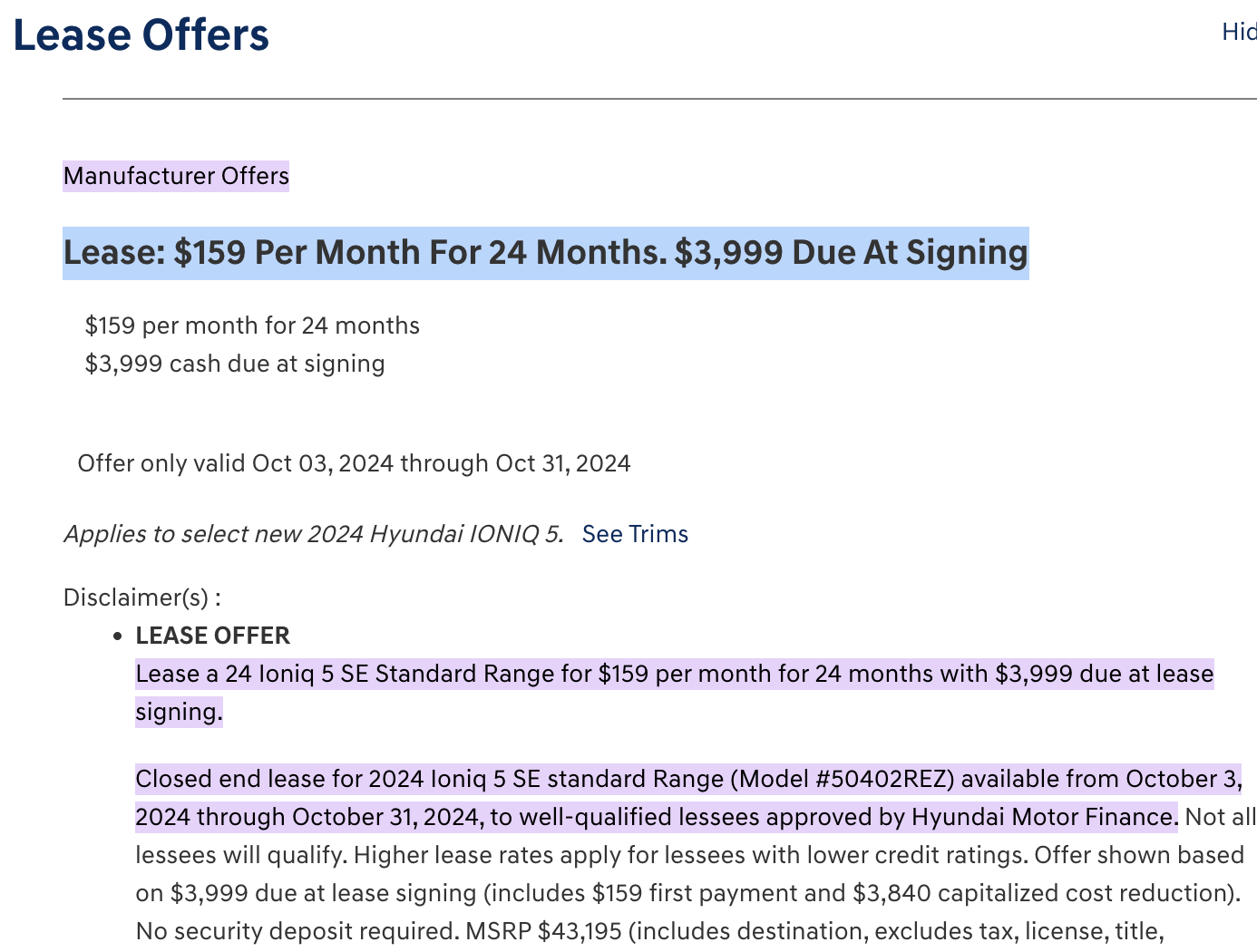
Task: Open the See Trims link
Action: tap(635, 534)
